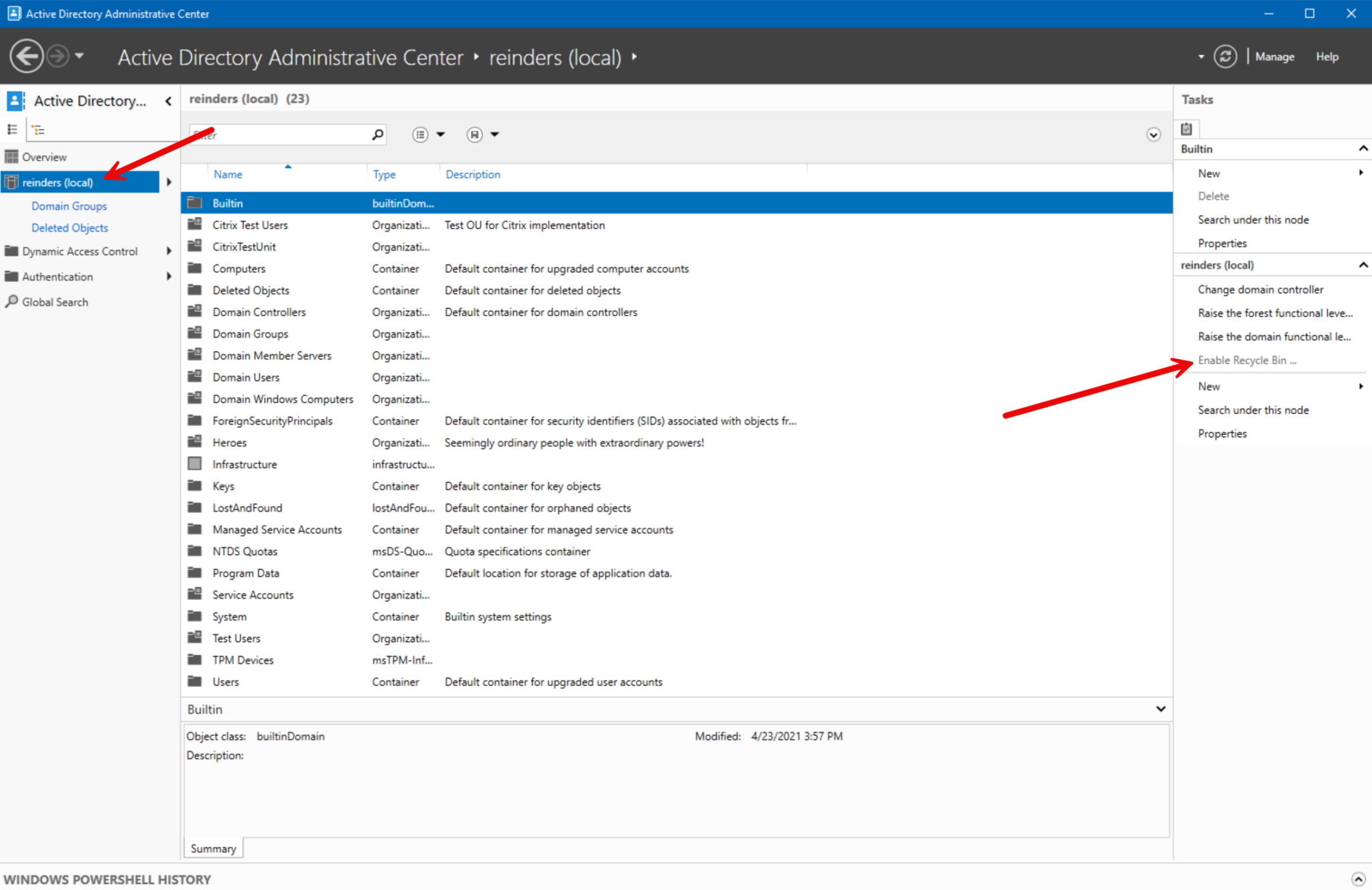Screen dimensions: 1372x890
Task: Click the clipboard icon under Tasks
Action: 1186,129
